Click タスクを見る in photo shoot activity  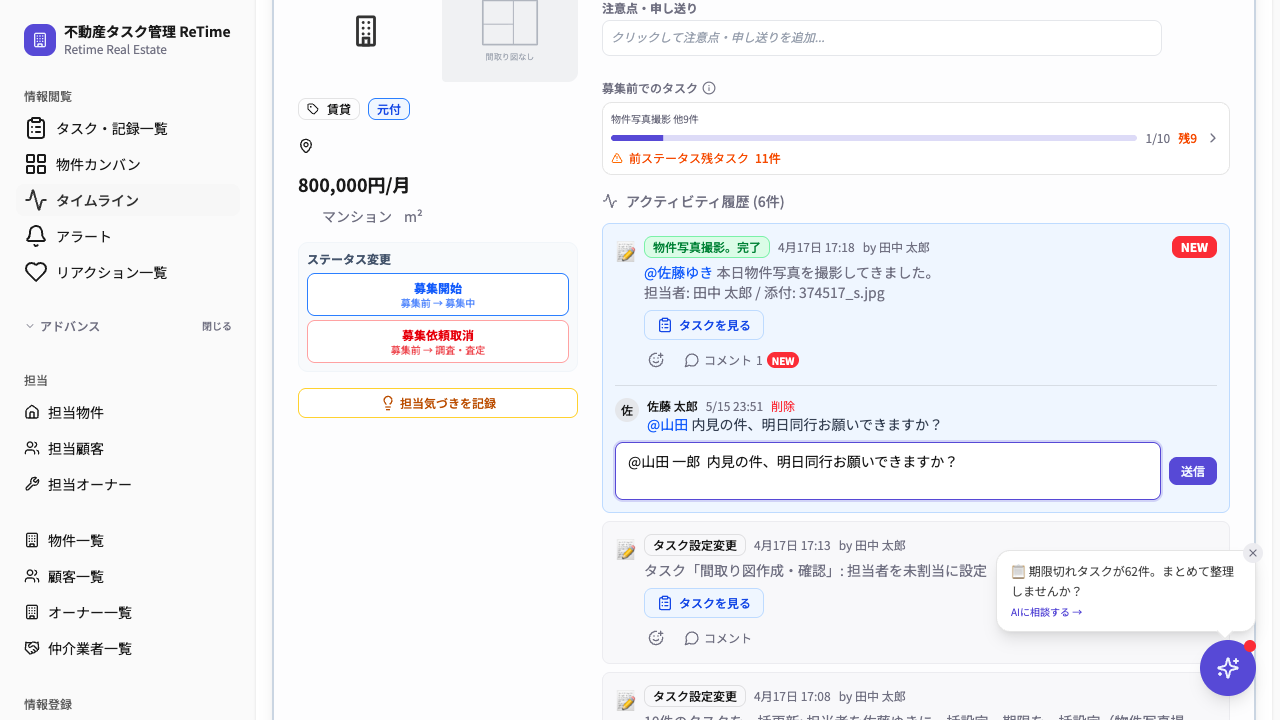(704, 325)
